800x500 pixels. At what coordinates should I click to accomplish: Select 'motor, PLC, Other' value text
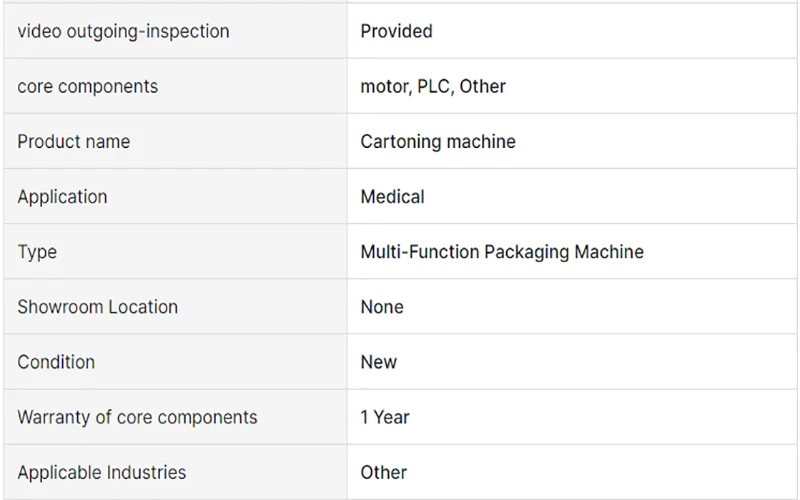(x=433, y=86)
